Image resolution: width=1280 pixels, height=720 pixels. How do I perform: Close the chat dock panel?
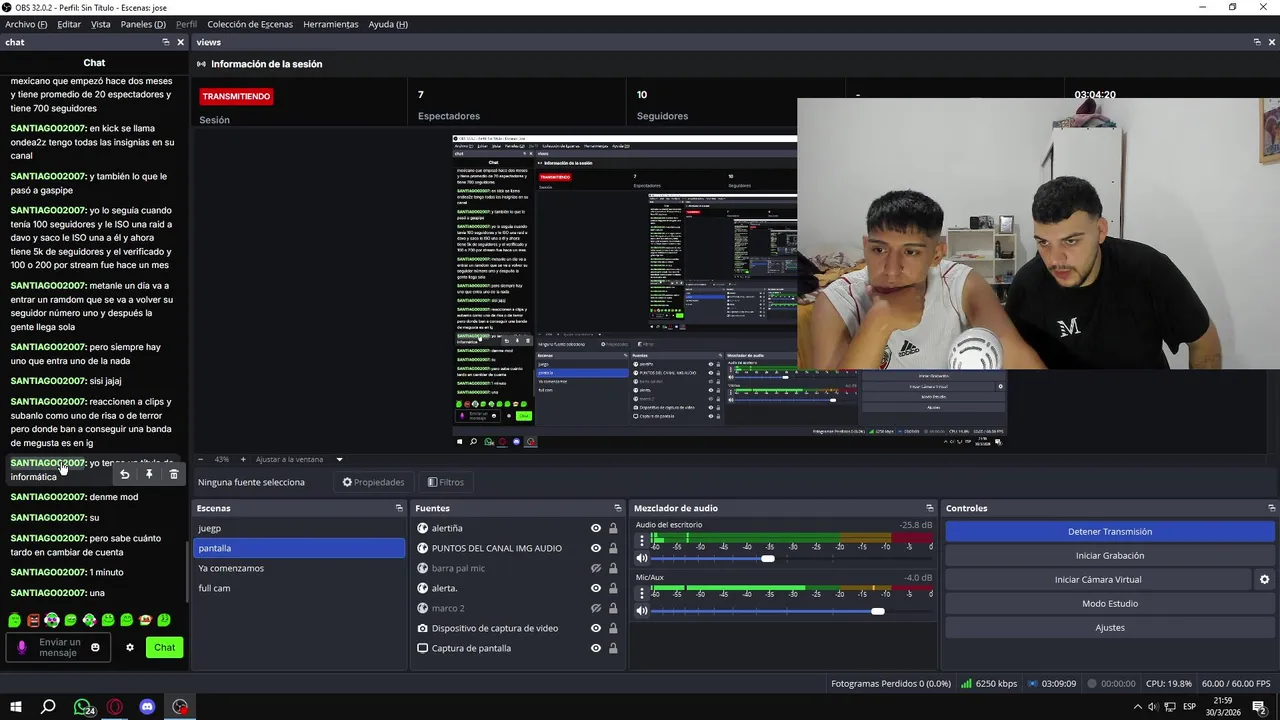click(181, 42)
